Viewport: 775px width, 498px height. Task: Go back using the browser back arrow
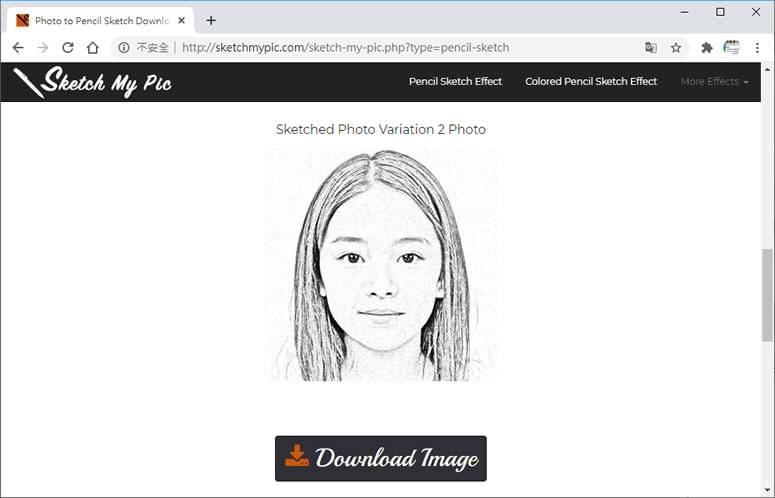18,47
